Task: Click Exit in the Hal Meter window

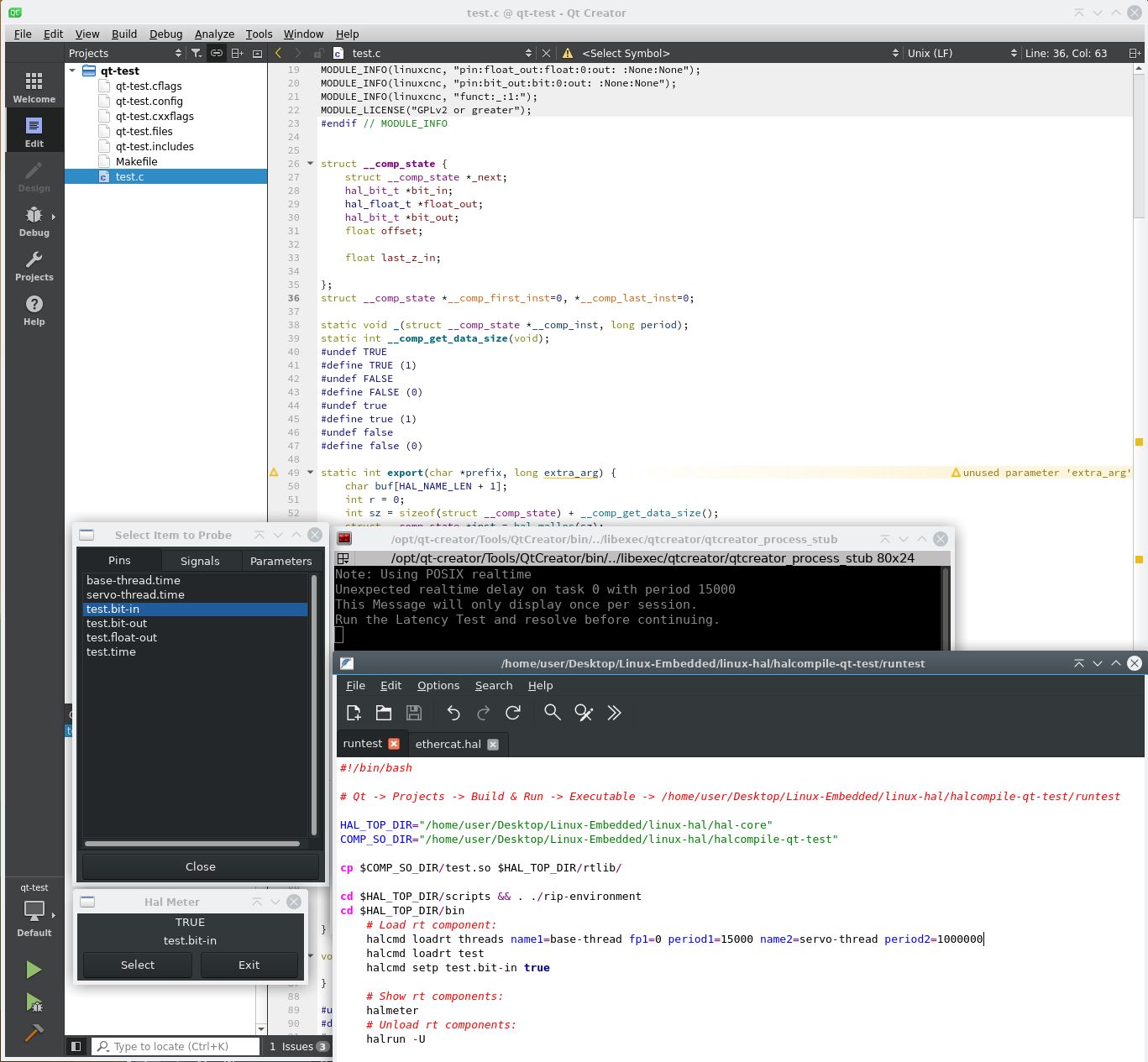Action: (249, 965)
